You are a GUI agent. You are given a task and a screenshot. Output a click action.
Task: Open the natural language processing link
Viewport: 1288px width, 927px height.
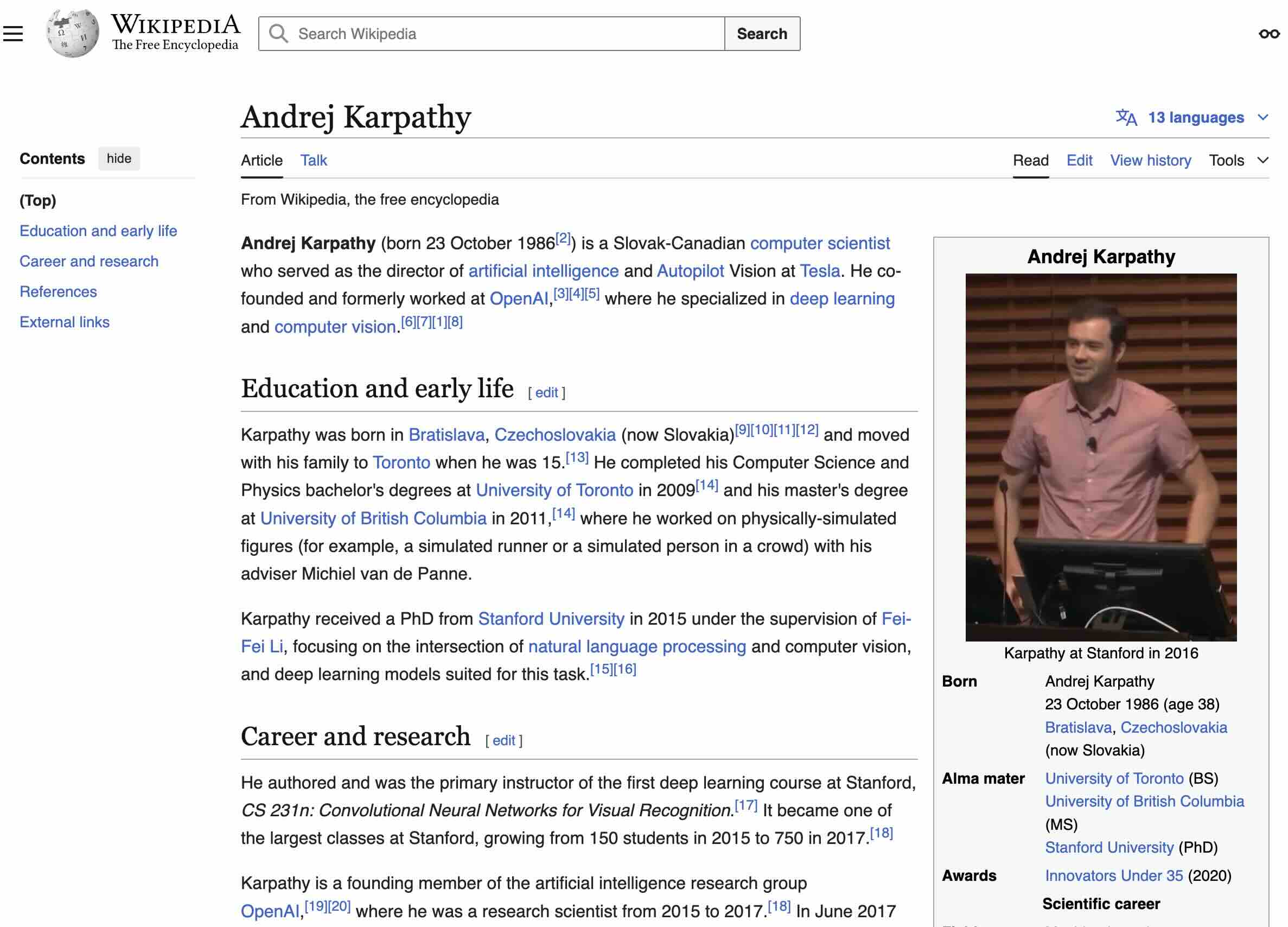[636, 647]
